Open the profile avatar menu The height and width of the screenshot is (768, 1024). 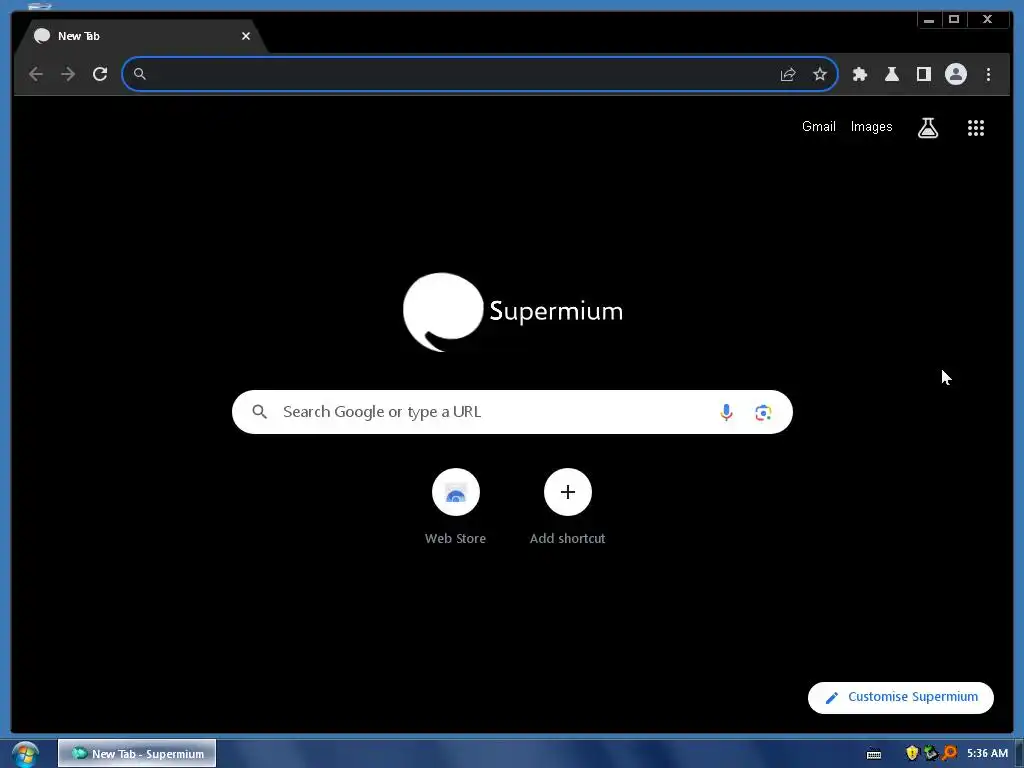coord(955,74)
